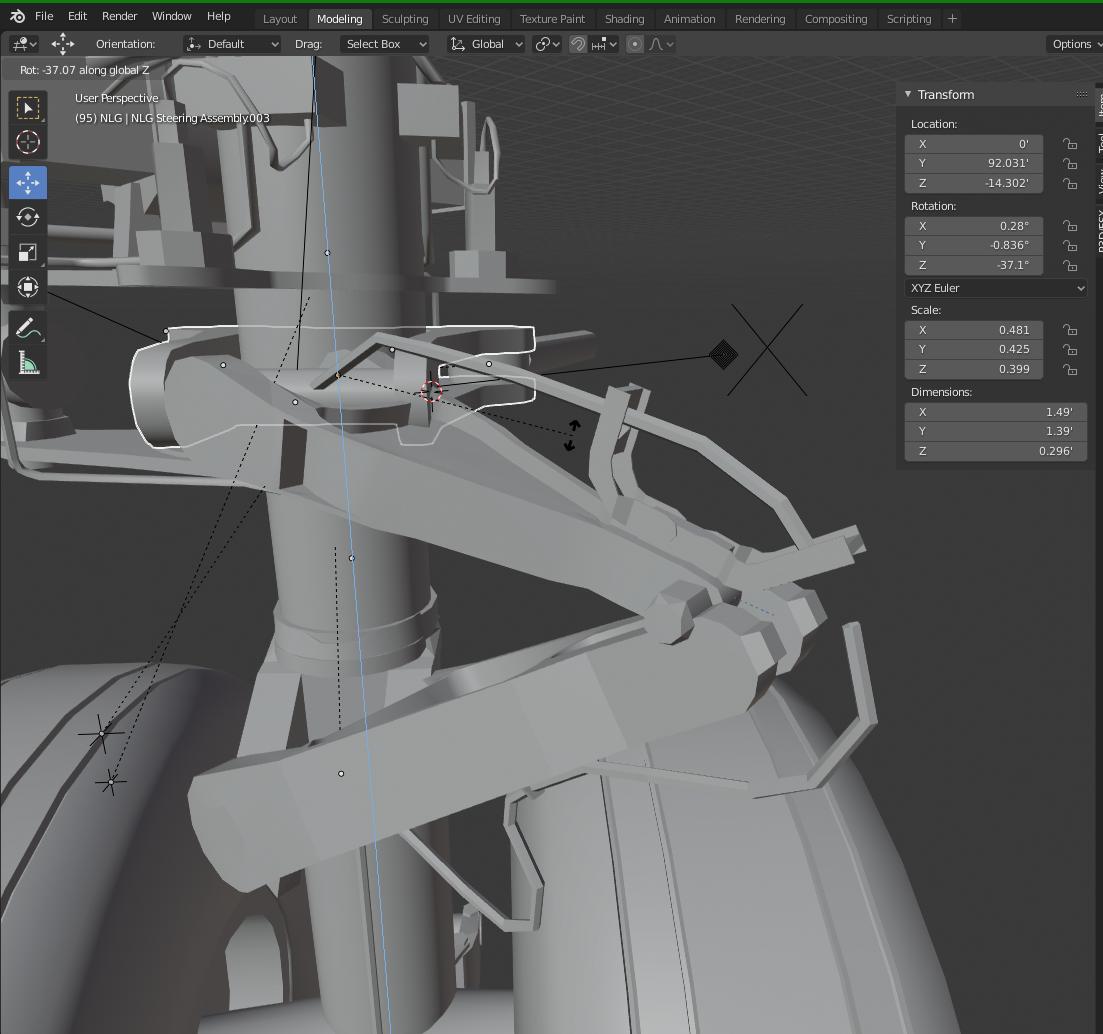This screenshot has width=1103, height=1034.
Task: Open the Drag Select Box dropdown
Action: coord(385,44)
